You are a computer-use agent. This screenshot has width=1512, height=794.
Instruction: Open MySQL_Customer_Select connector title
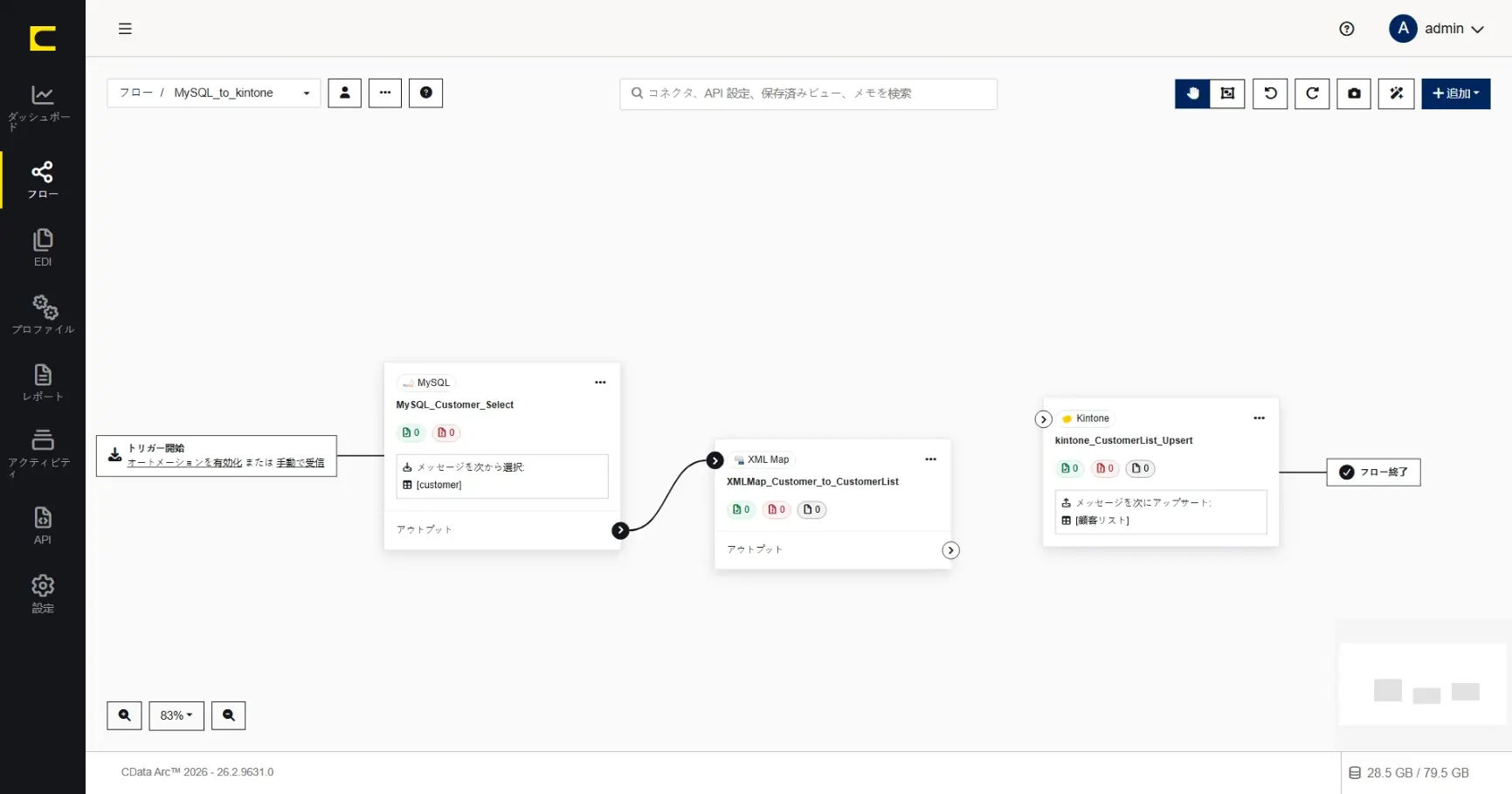point(455,405)
